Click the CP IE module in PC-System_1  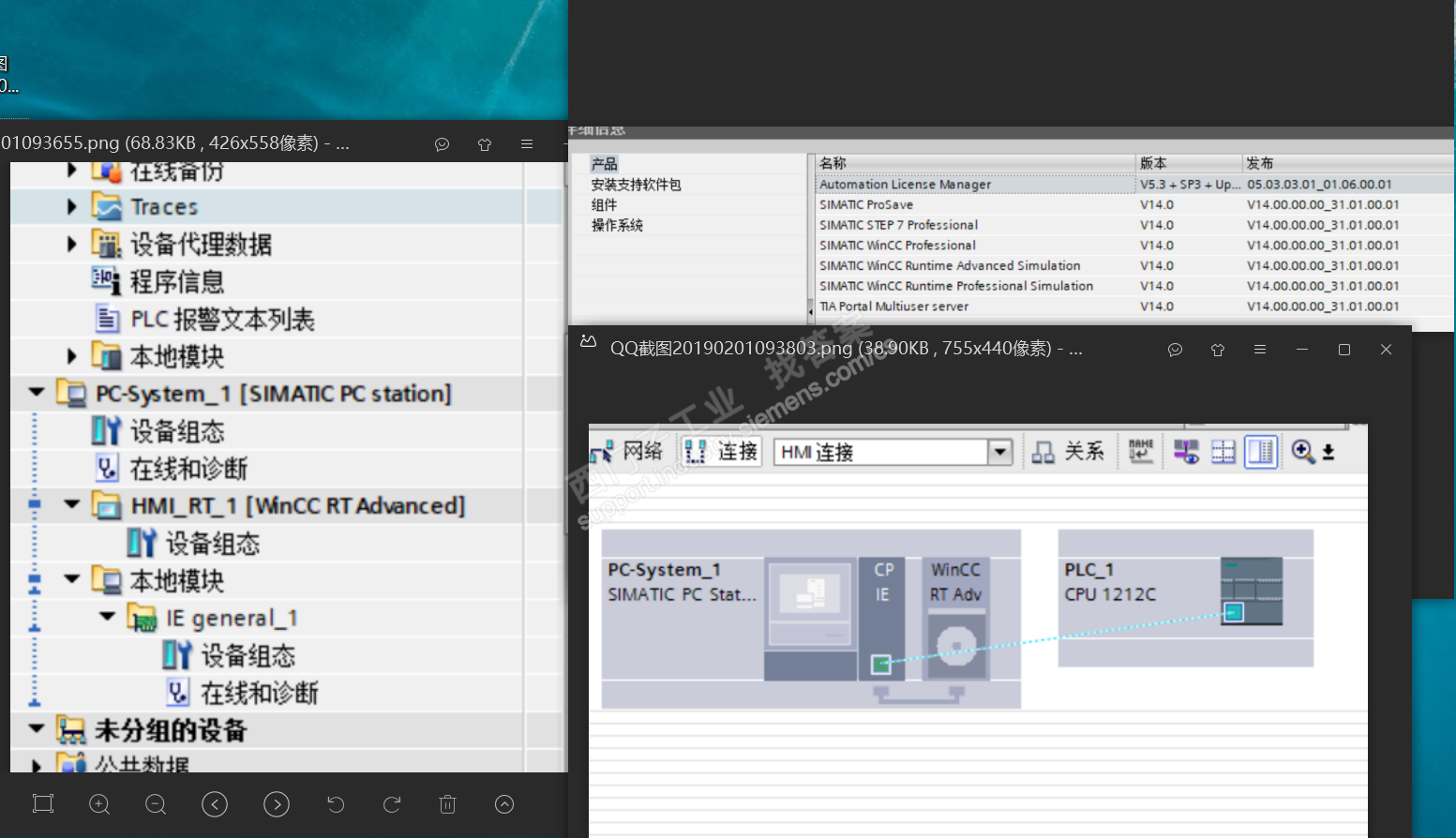(882, 618)
